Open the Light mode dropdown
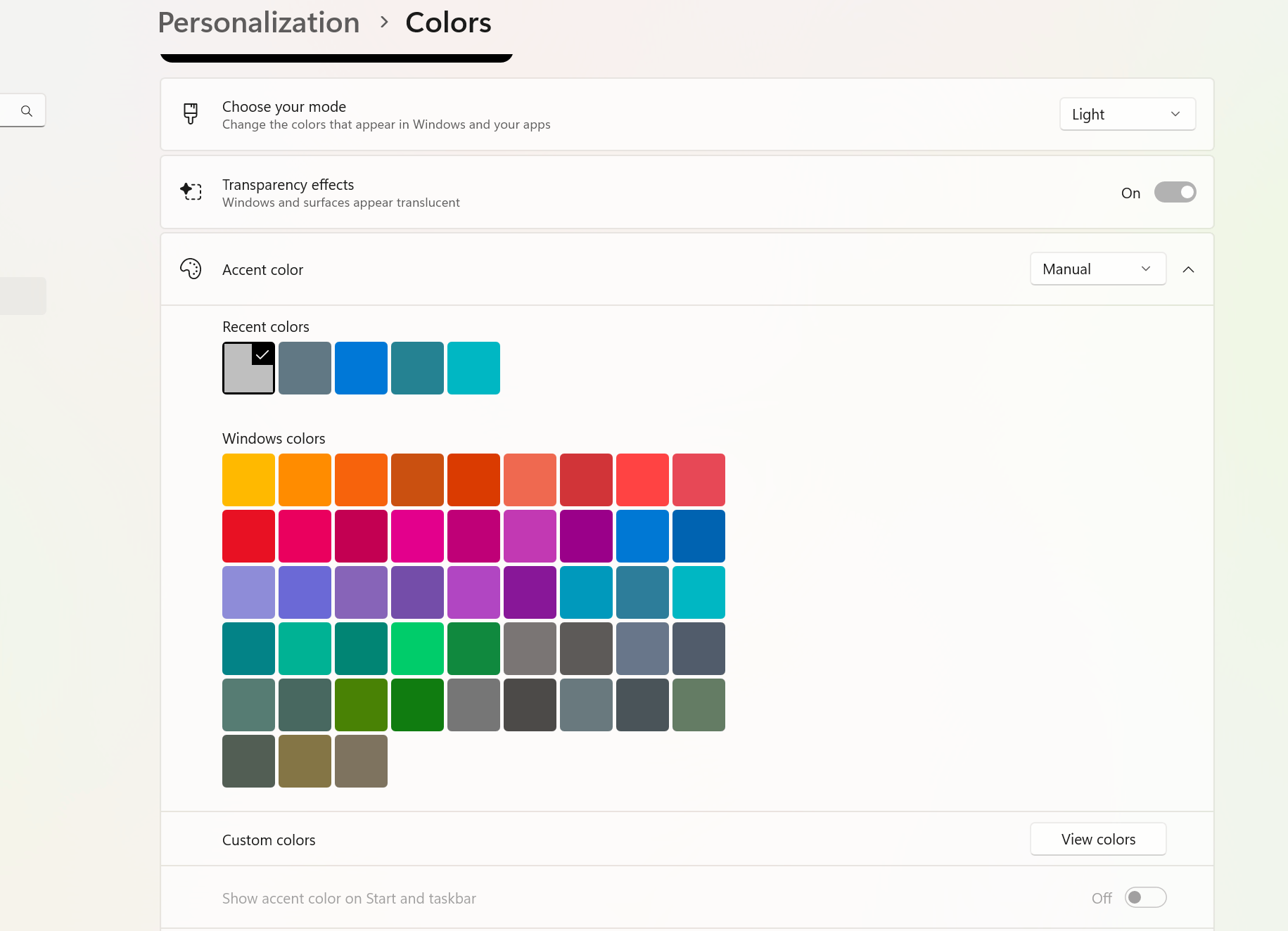 tap(1127, 115)
